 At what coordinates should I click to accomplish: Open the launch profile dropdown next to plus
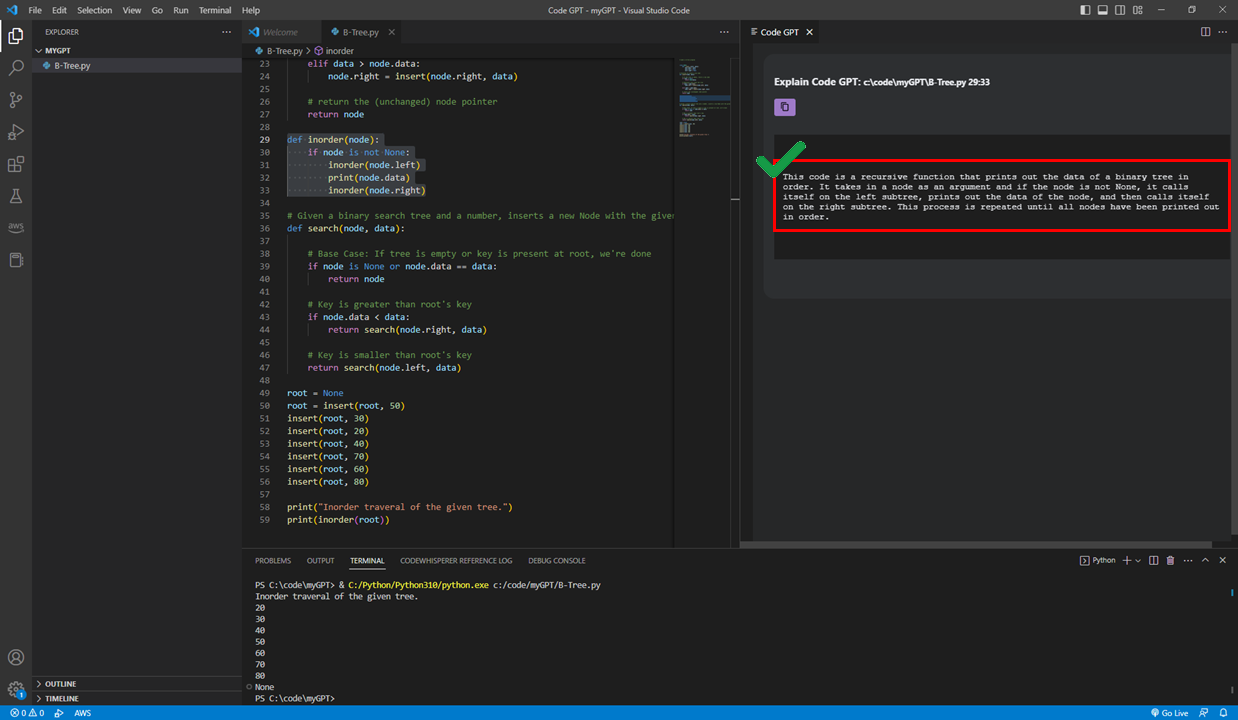[1138, 561]
